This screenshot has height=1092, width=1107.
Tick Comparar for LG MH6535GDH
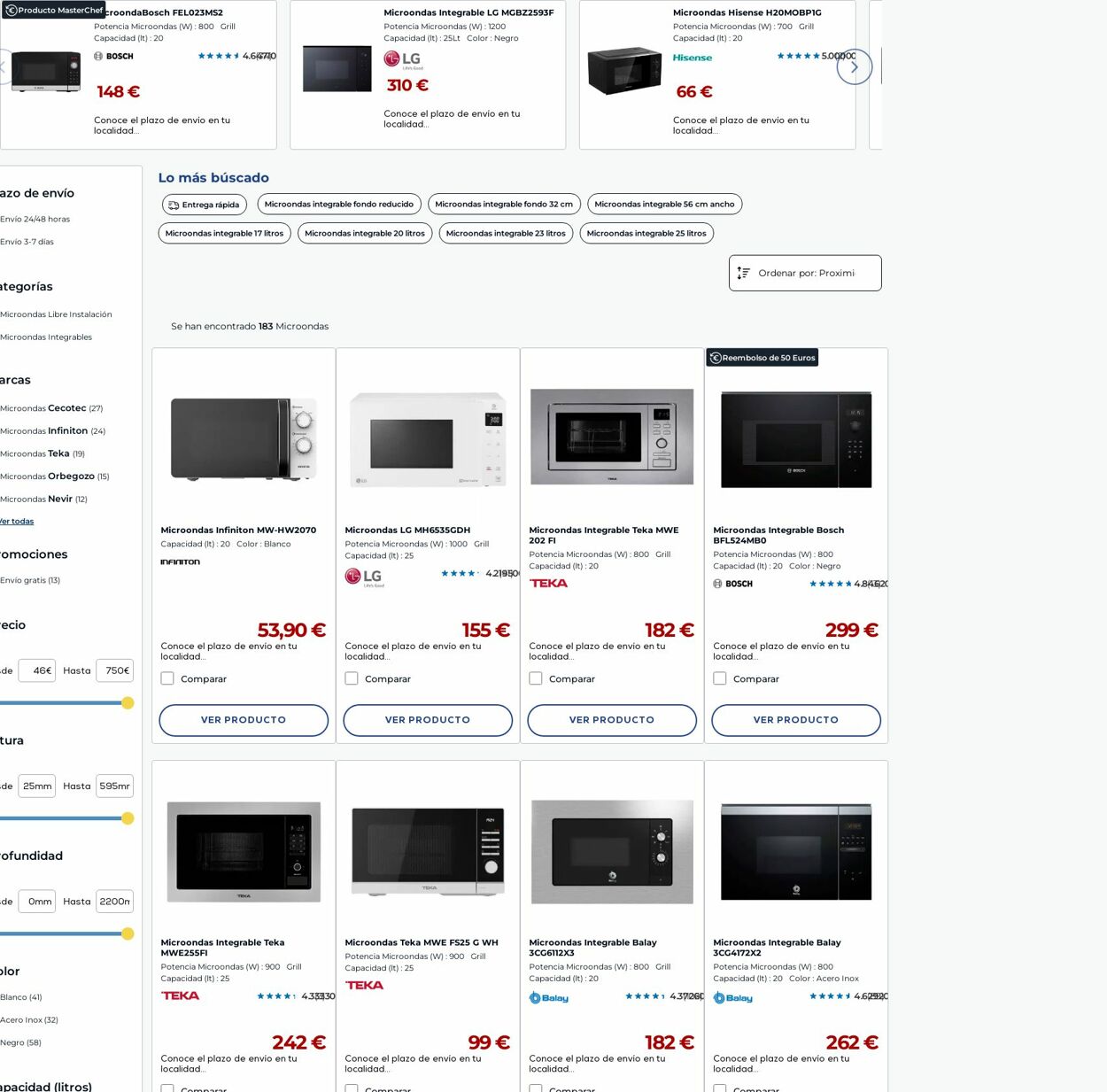pyautogui.click(x=352, y=678)
